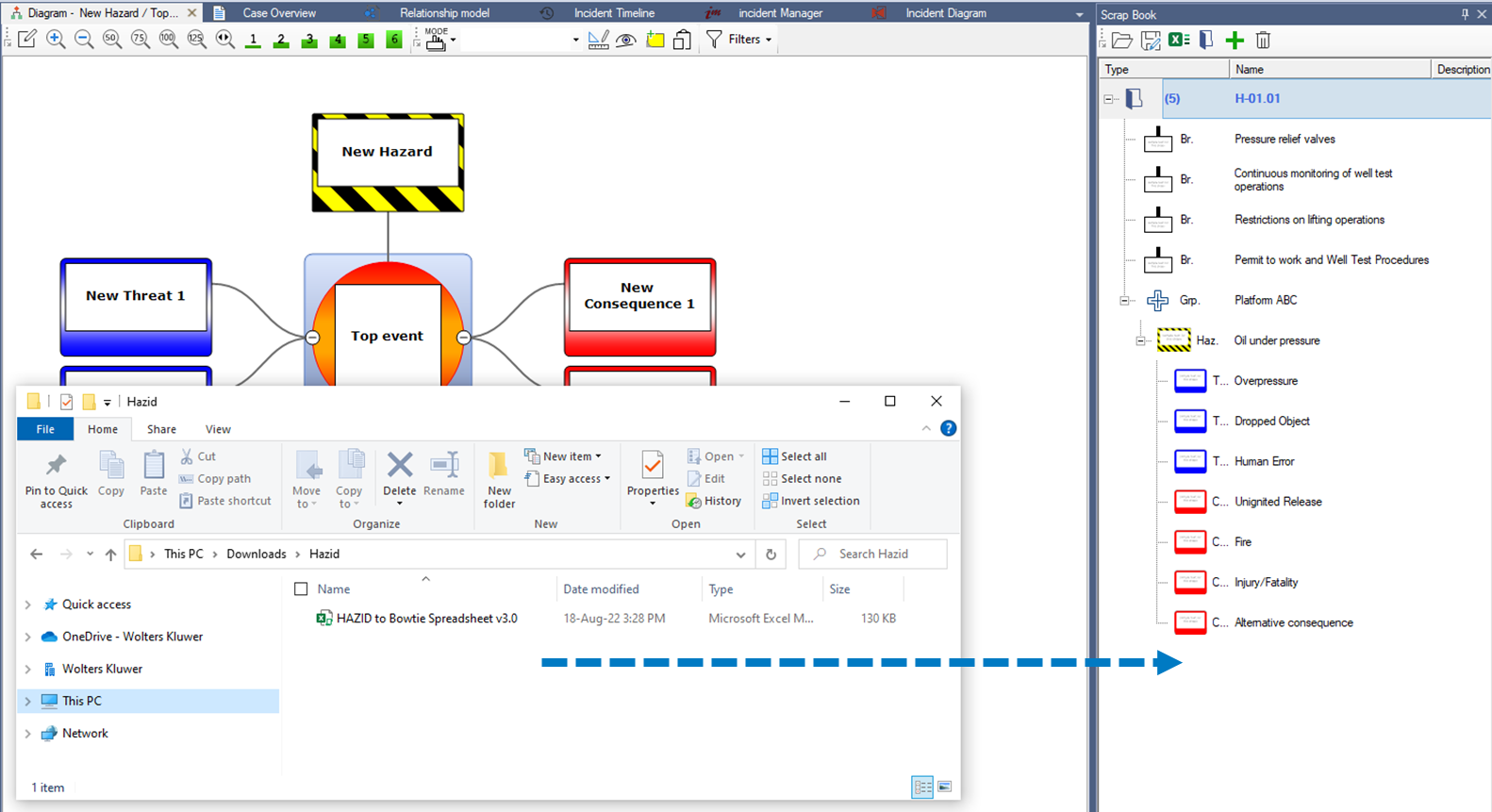Select the New Hazard striped diagram box
The width and height of the screenshot is (1492, 812).
(388, 162)
